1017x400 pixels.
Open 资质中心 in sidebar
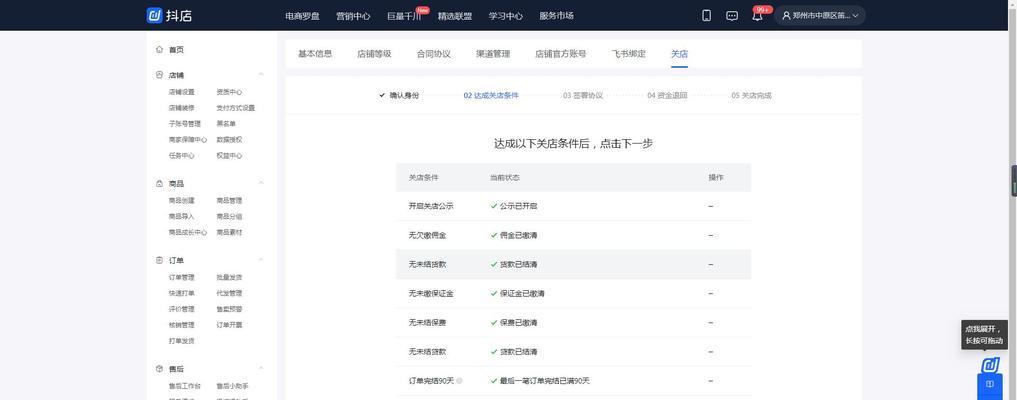(x=229, y=92)
